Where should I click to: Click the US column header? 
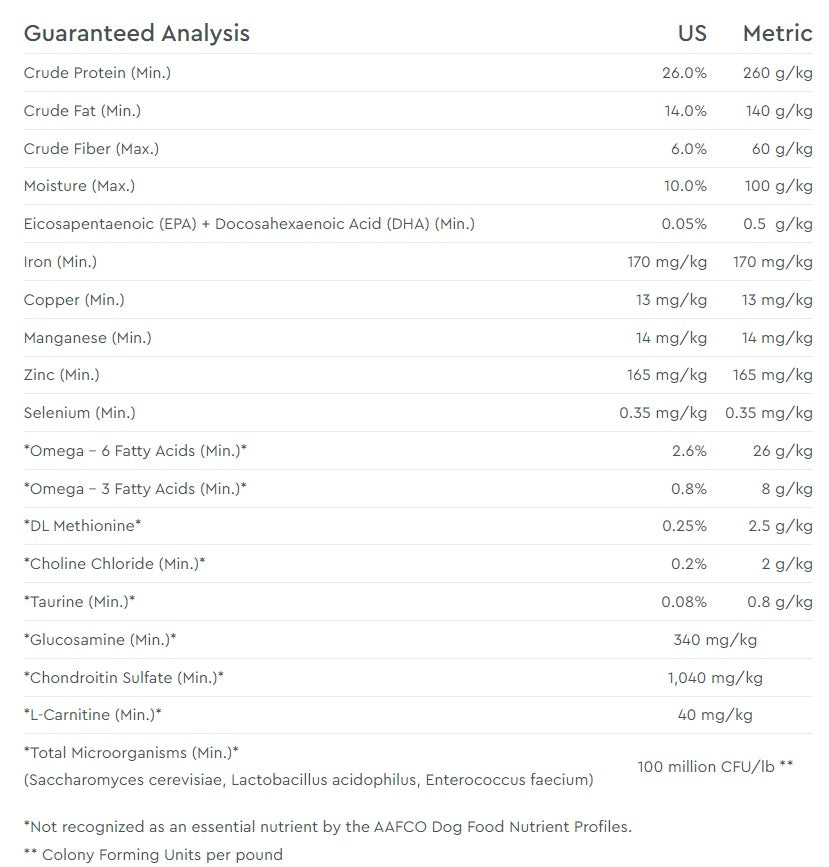coord(692,33)
